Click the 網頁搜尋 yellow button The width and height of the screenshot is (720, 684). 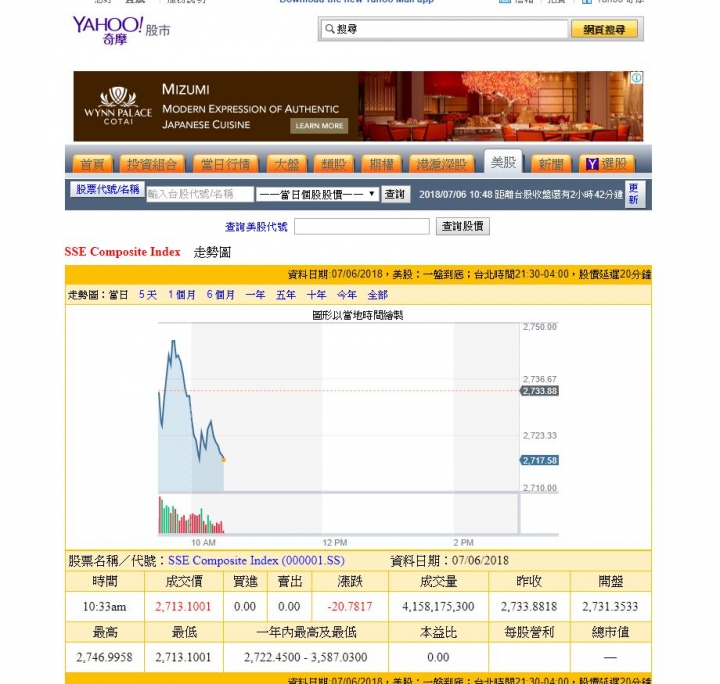pyautogui.click(x=604, y=29)
